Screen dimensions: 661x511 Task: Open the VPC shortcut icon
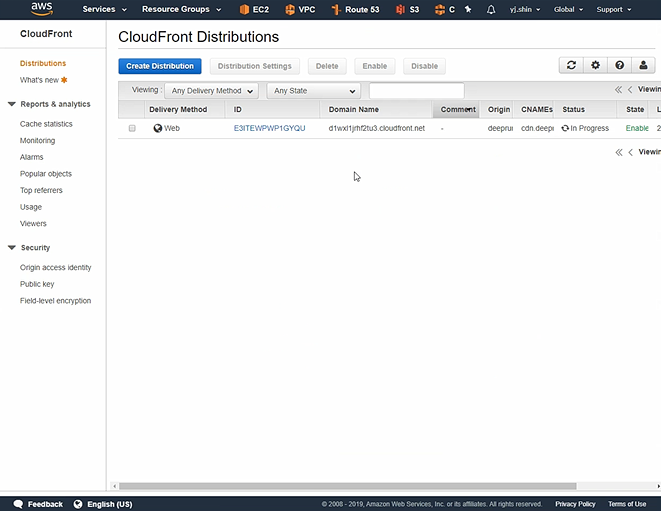tap(290, 9)
